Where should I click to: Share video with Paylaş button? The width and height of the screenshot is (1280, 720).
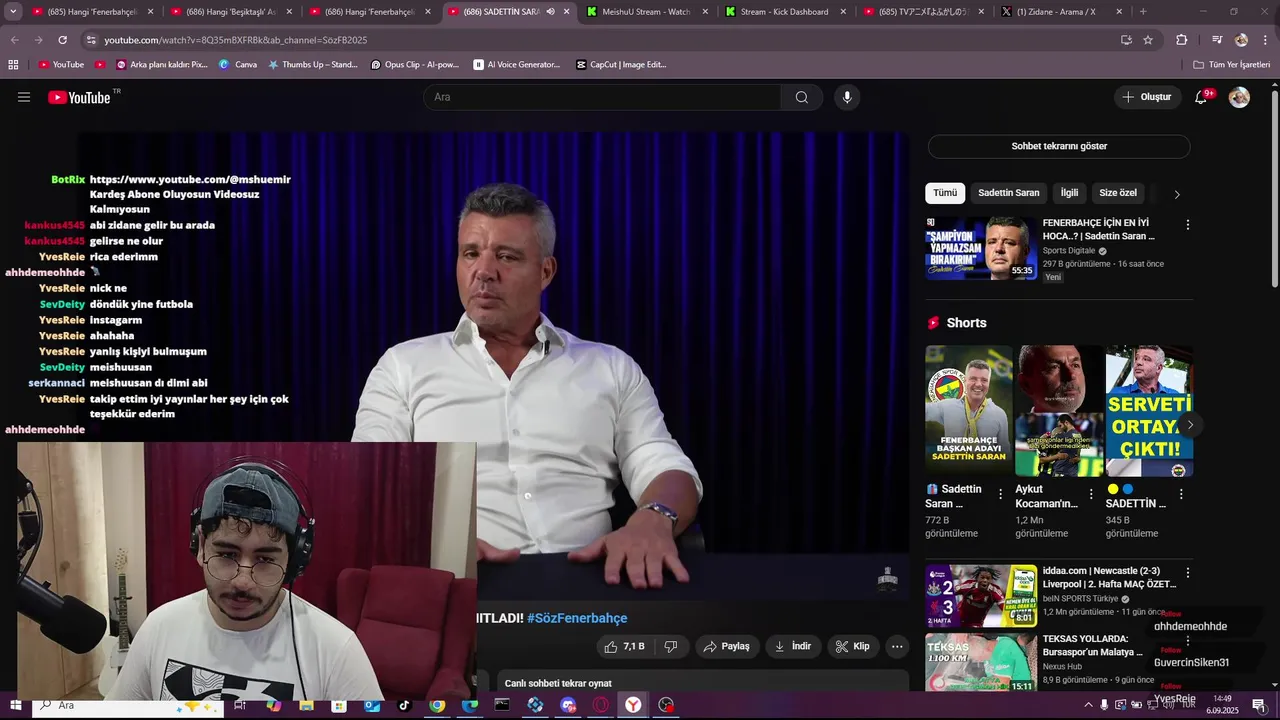pyautogui.click(x=726, y=647)
